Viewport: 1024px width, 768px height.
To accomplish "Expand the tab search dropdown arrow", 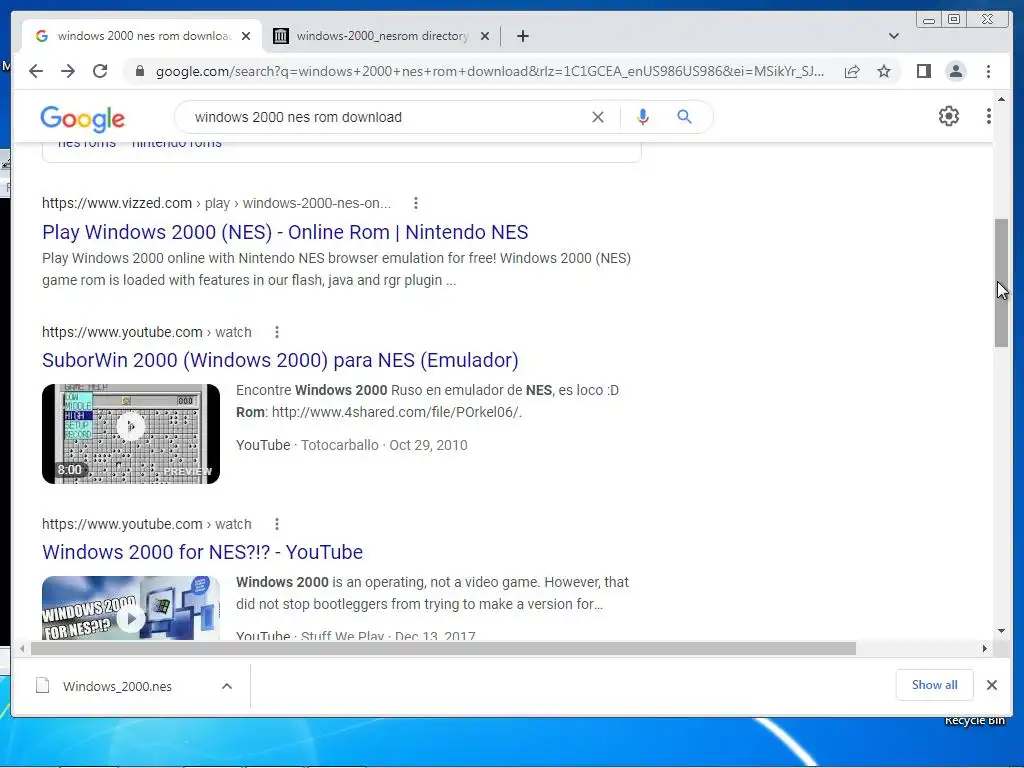I will click(x=893, y=36).
